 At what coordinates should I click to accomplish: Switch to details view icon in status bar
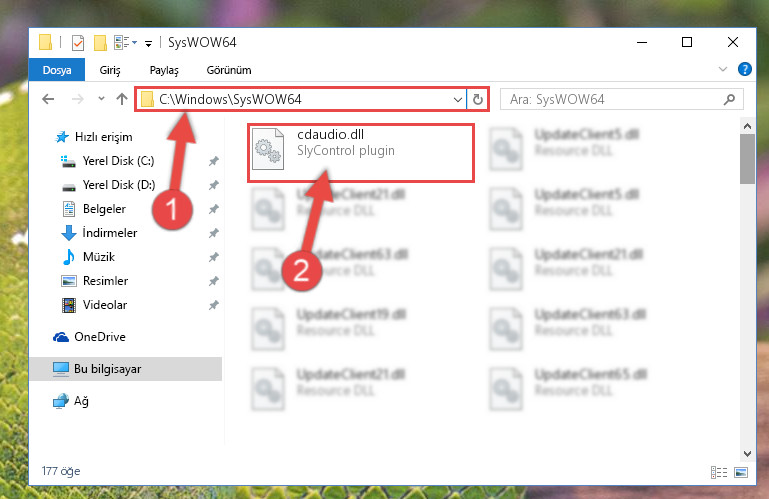(718, 472)
